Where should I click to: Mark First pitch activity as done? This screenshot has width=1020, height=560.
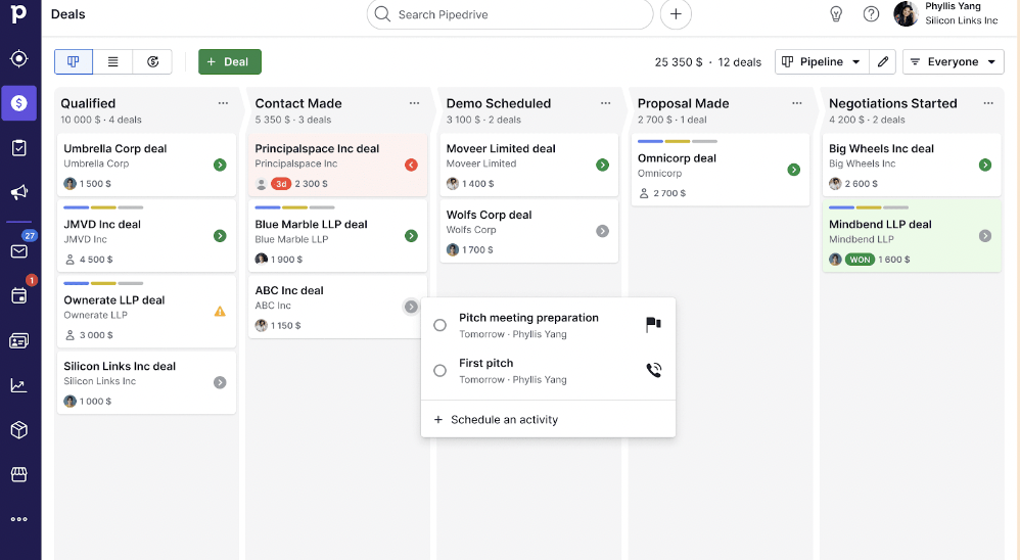440,371
